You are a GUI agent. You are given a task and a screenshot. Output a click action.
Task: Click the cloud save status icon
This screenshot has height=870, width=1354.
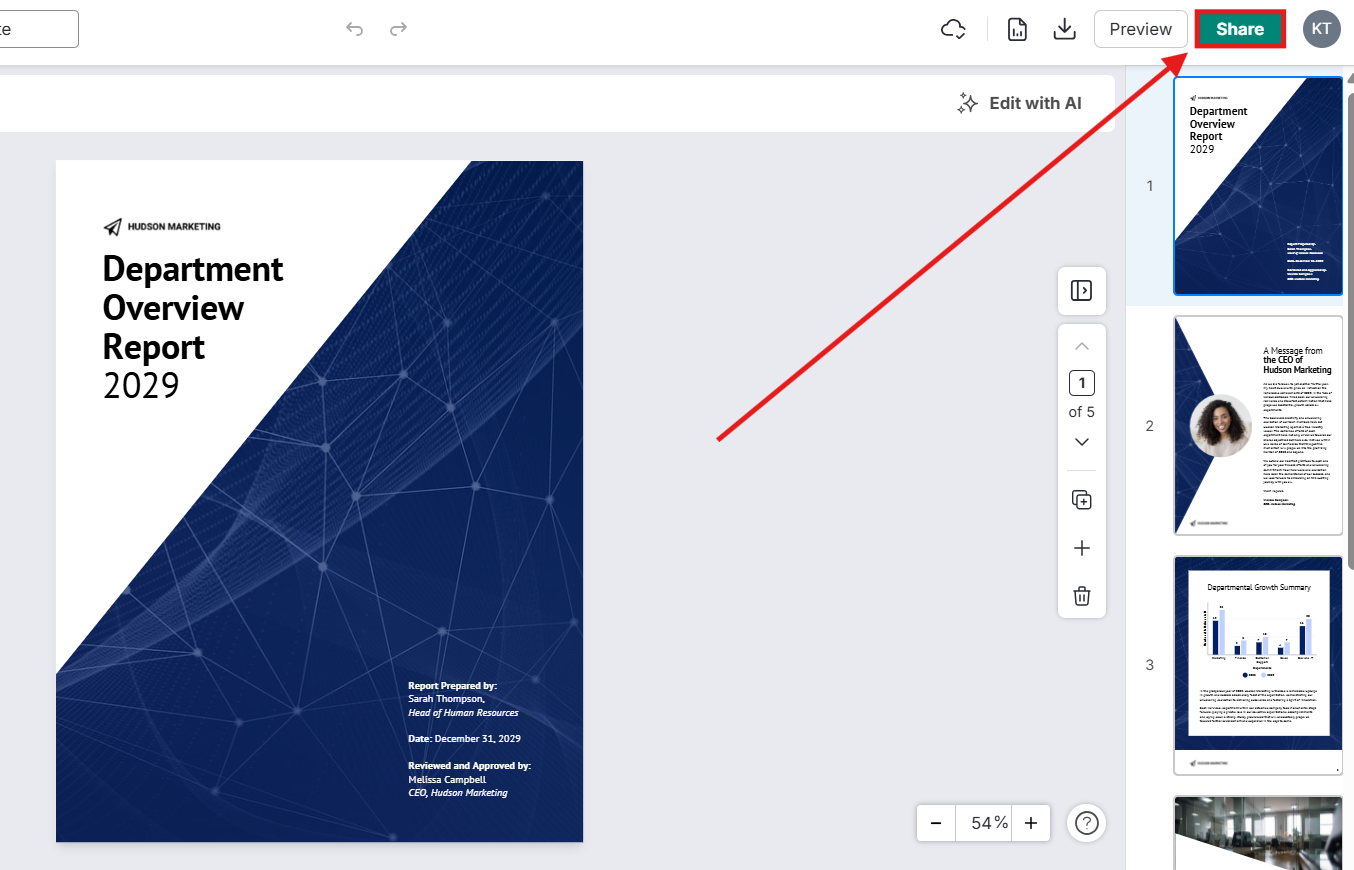click(x=954, y=29)
